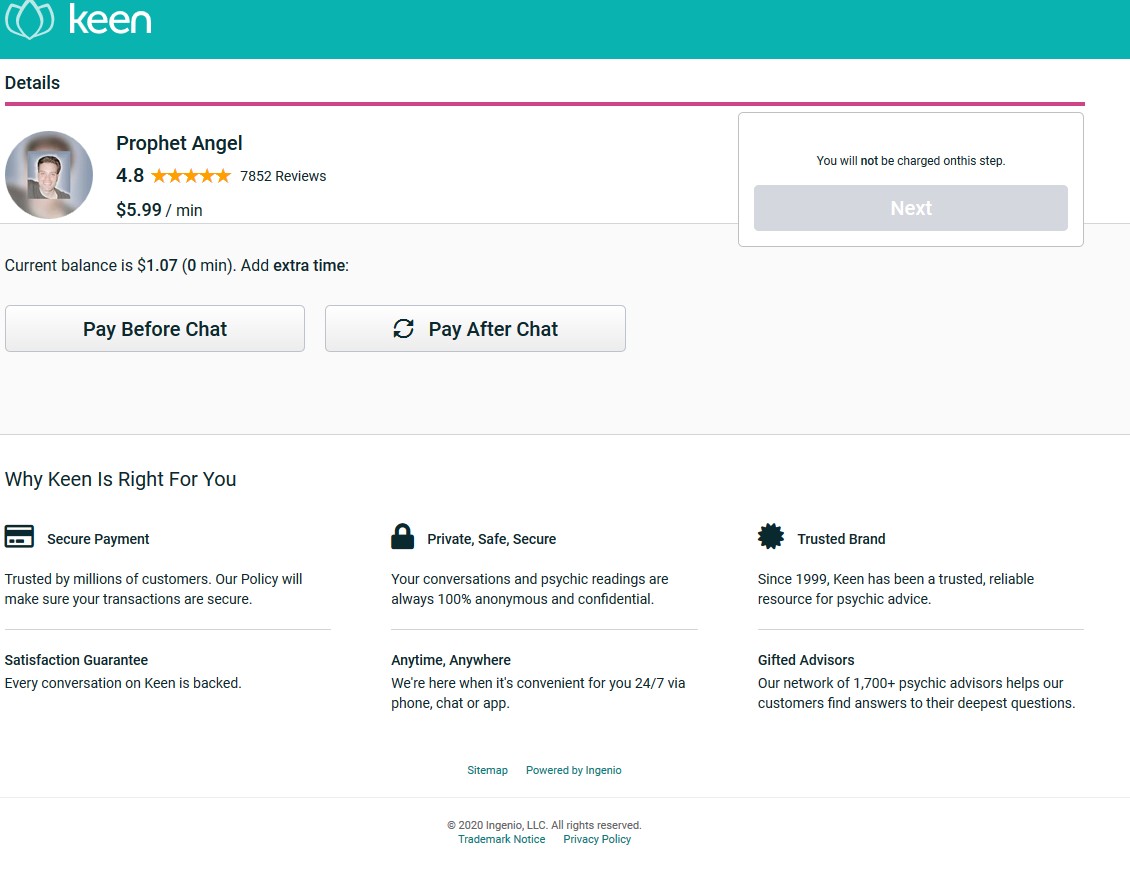Click the keen wordmark in header
Image resolution: width=1130 pixels, height=872 pixels.
point(110,19)
